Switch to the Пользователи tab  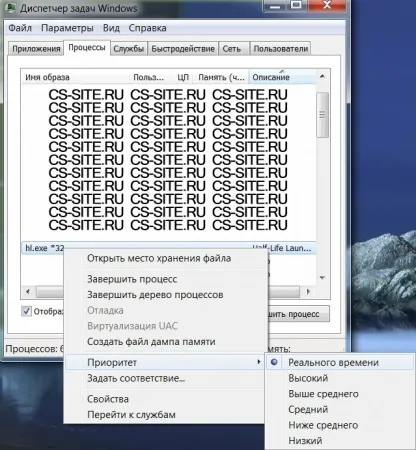280,49
